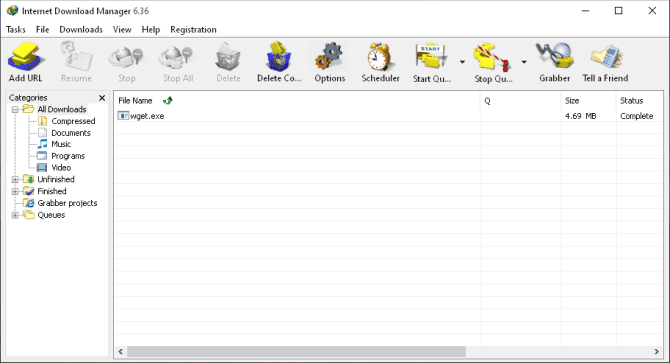Open the Scheduler alarm clock icon
The width and height of the screenshot is (670, 363).
(x=380, y=56)
